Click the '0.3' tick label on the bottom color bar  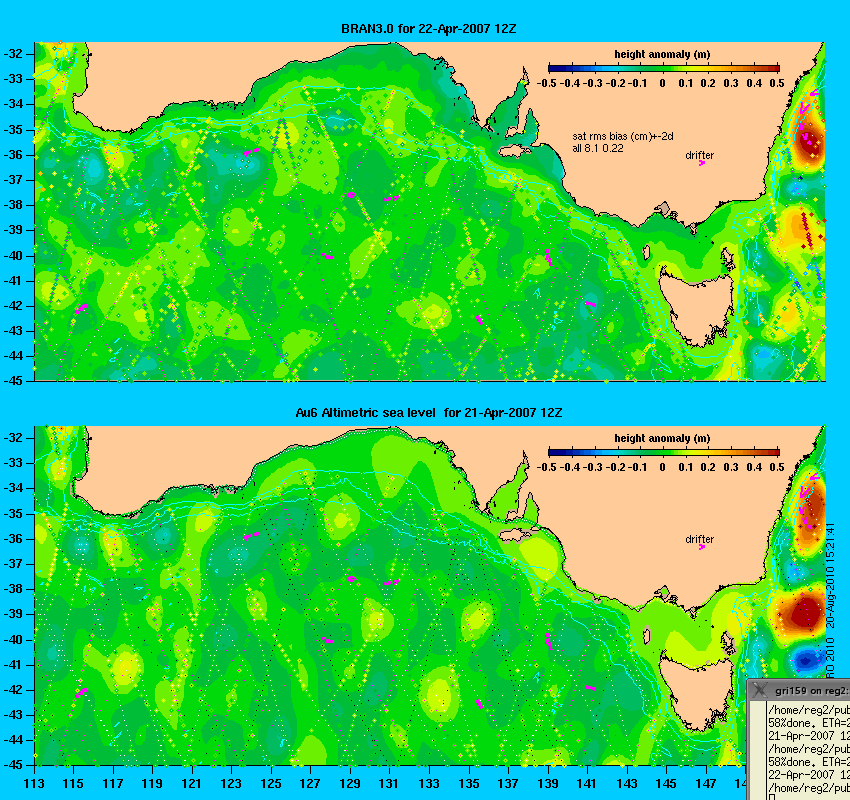pos(731,467)
